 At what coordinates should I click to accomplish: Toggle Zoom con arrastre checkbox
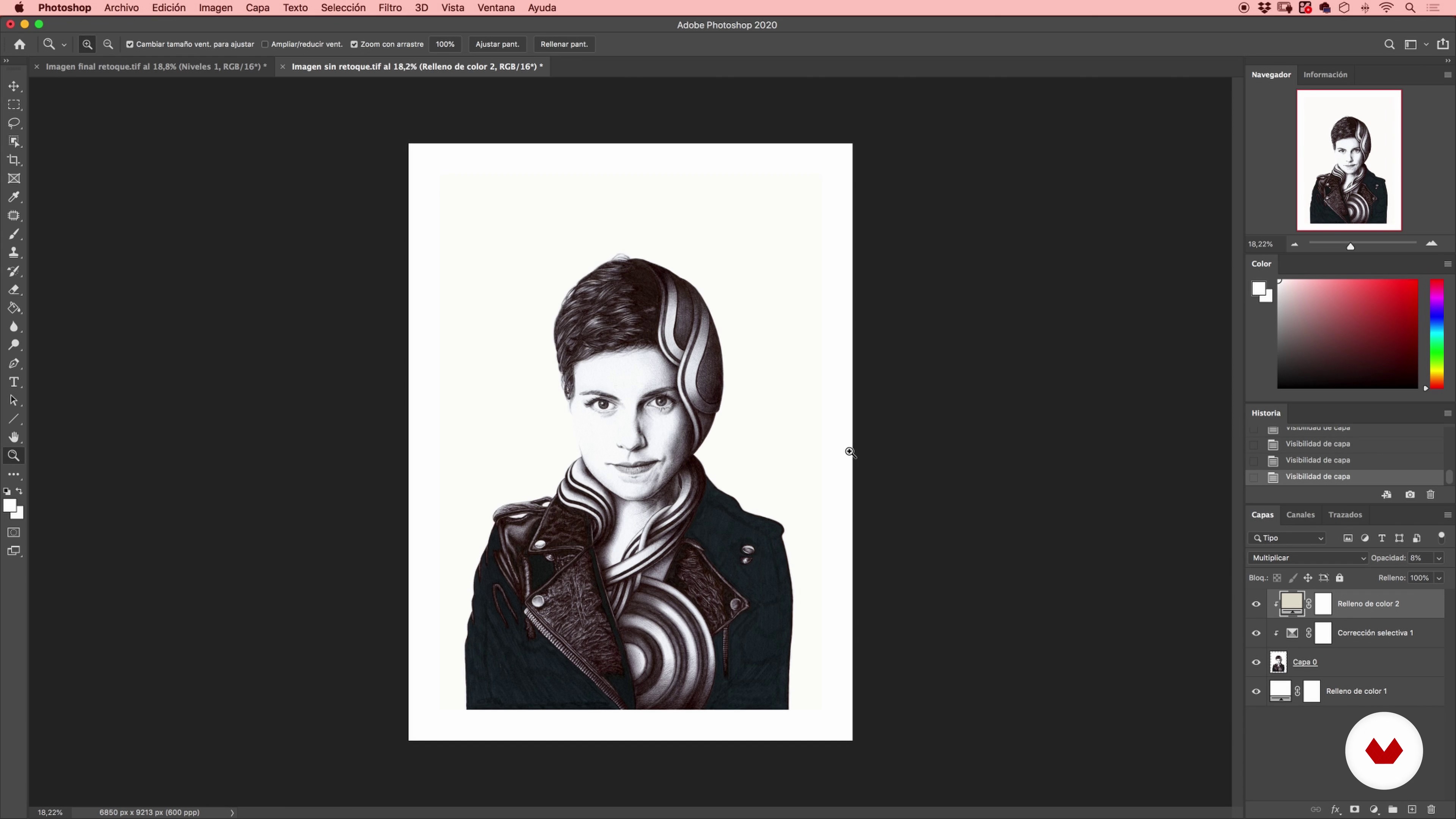[x=354, y=44]
